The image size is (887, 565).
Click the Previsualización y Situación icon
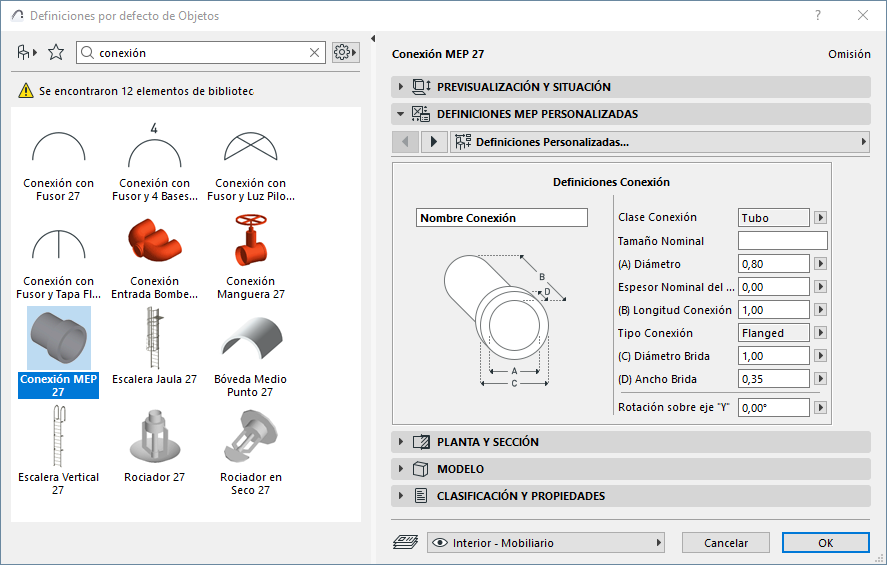pyautogui.click(x=421, y=87)
